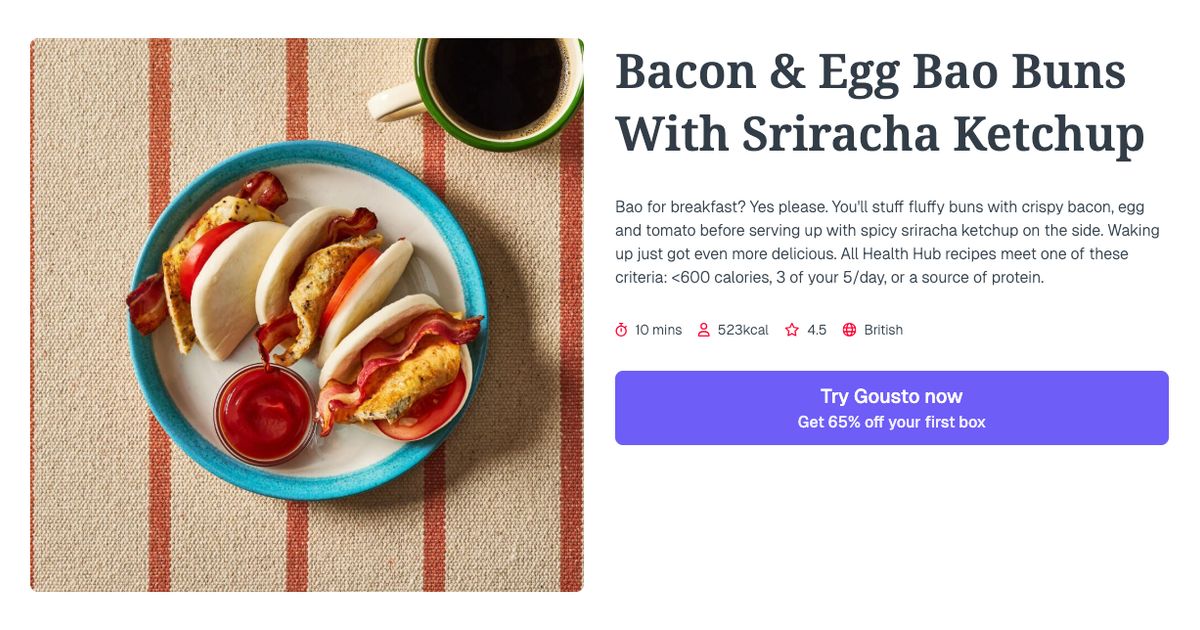This screenshot has width=1200, height=630.
Task: Click the bao buns recipe photo
Action: 308,313
